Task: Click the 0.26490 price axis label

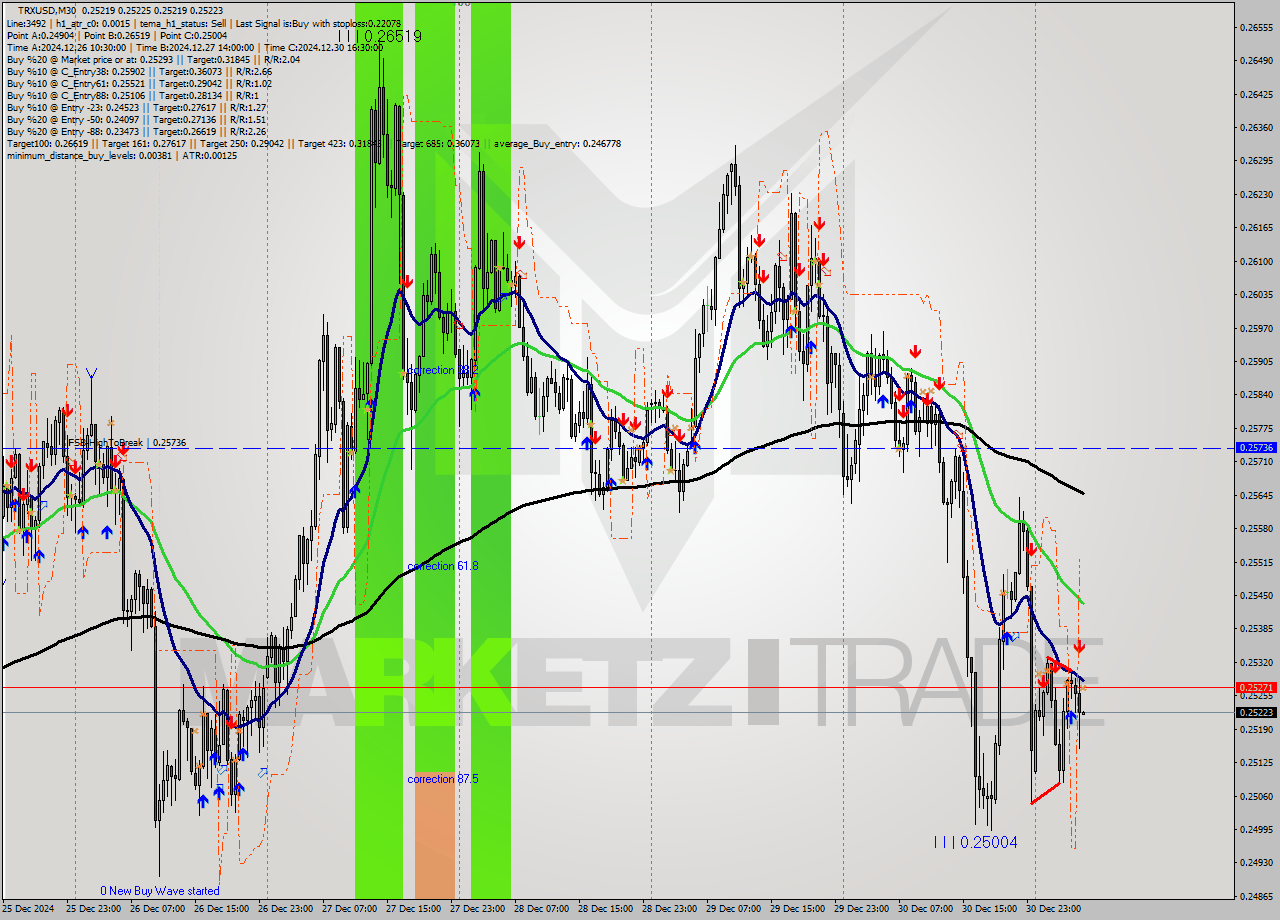Action: pos(1256,61)
